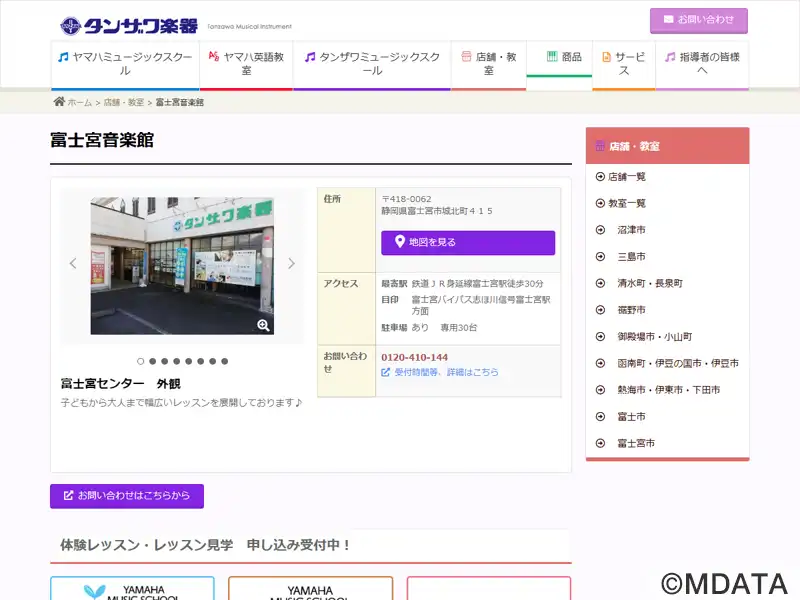The width and height of the screenshot is (800, 600).
Task: Select the last carousel dot indicator
Action: pos(225,361)
